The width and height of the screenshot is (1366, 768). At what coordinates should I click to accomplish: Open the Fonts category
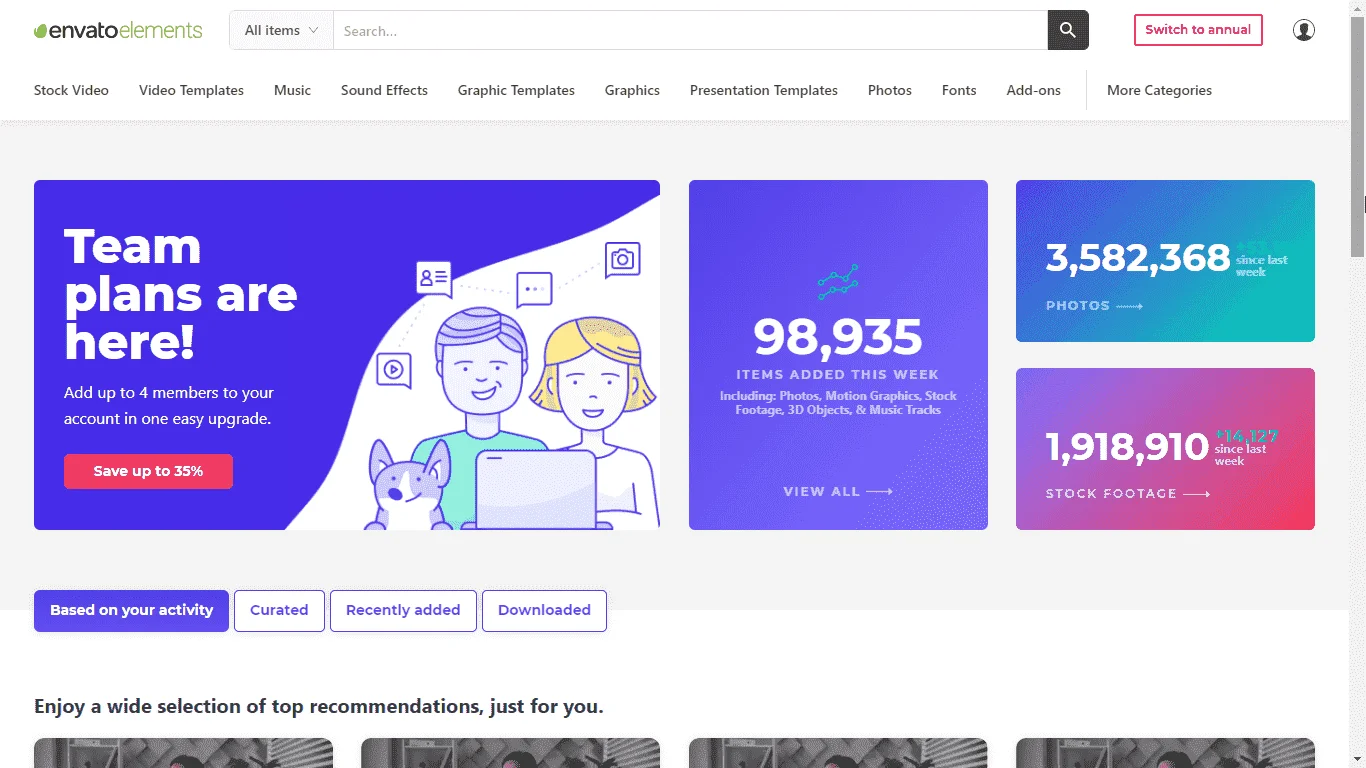959,90
